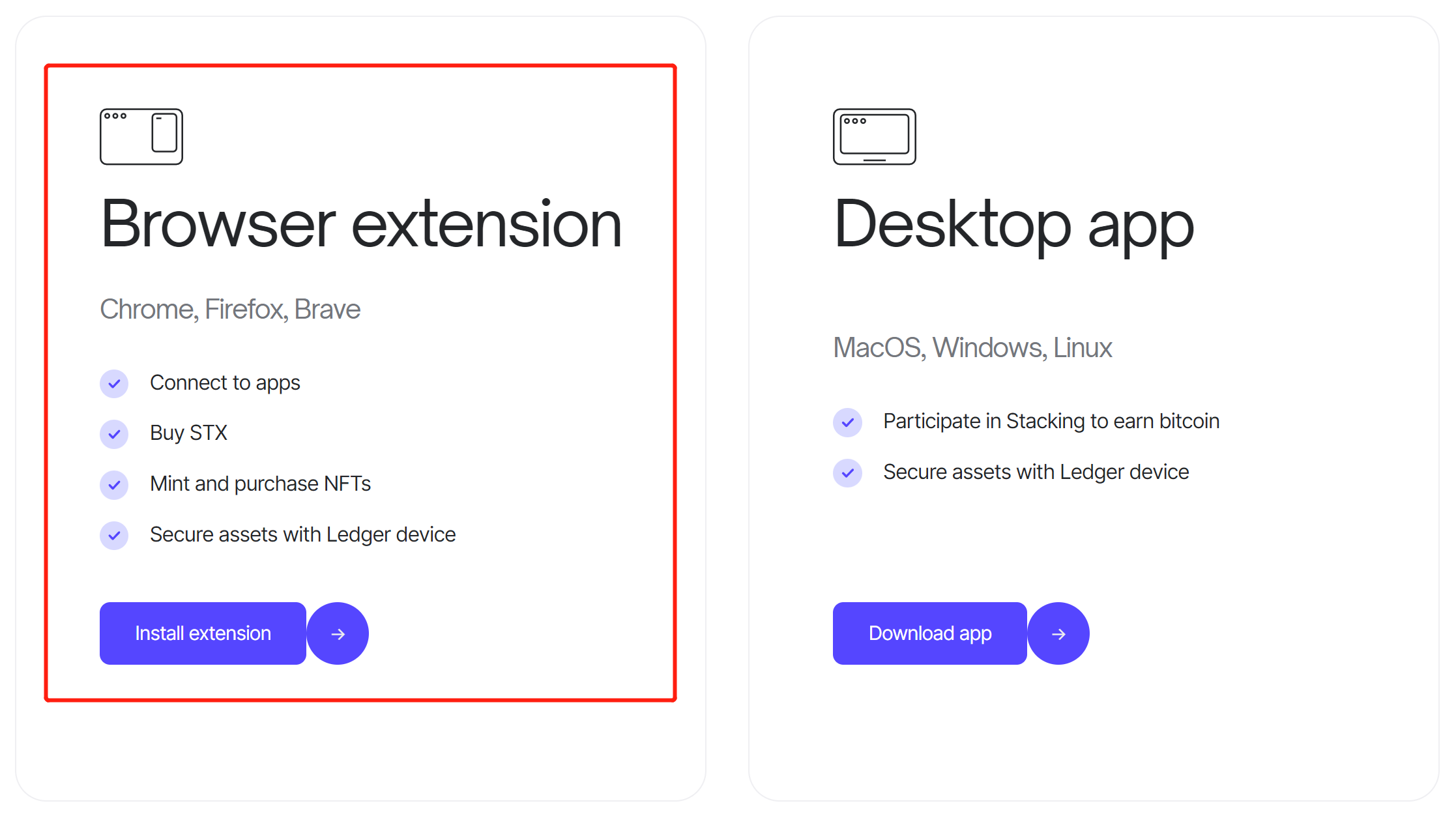
Task: Toggle the Mint and purchase NFTs checkmark
Action: [115, 483]
